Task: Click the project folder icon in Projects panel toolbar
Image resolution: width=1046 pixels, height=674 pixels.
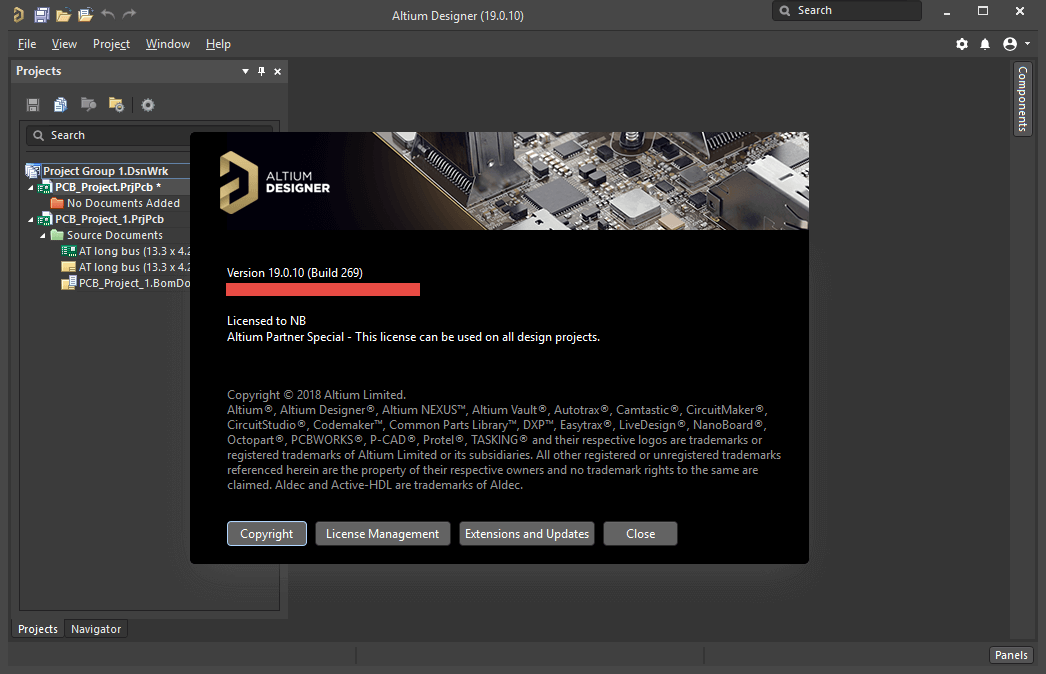Action: pos(88,104)
